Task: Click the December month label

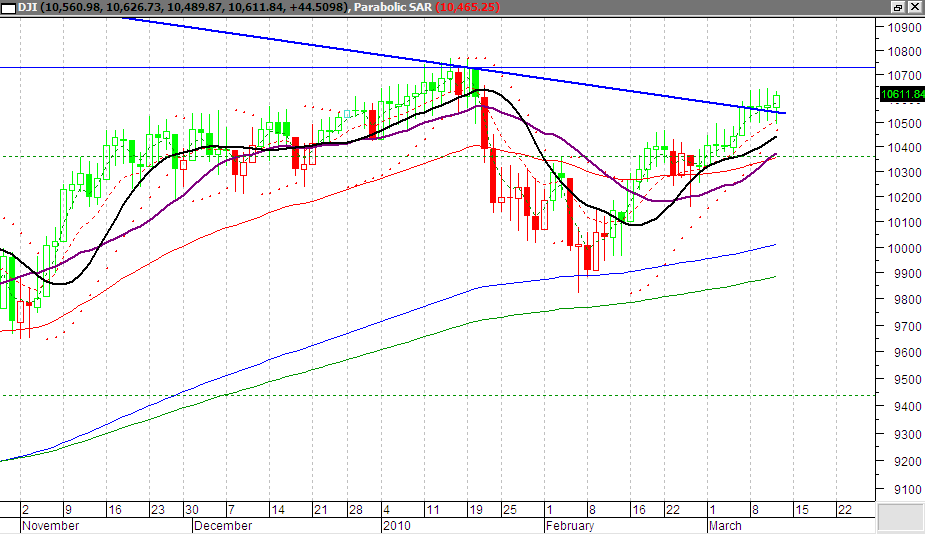Action: [x=223, y=526]
